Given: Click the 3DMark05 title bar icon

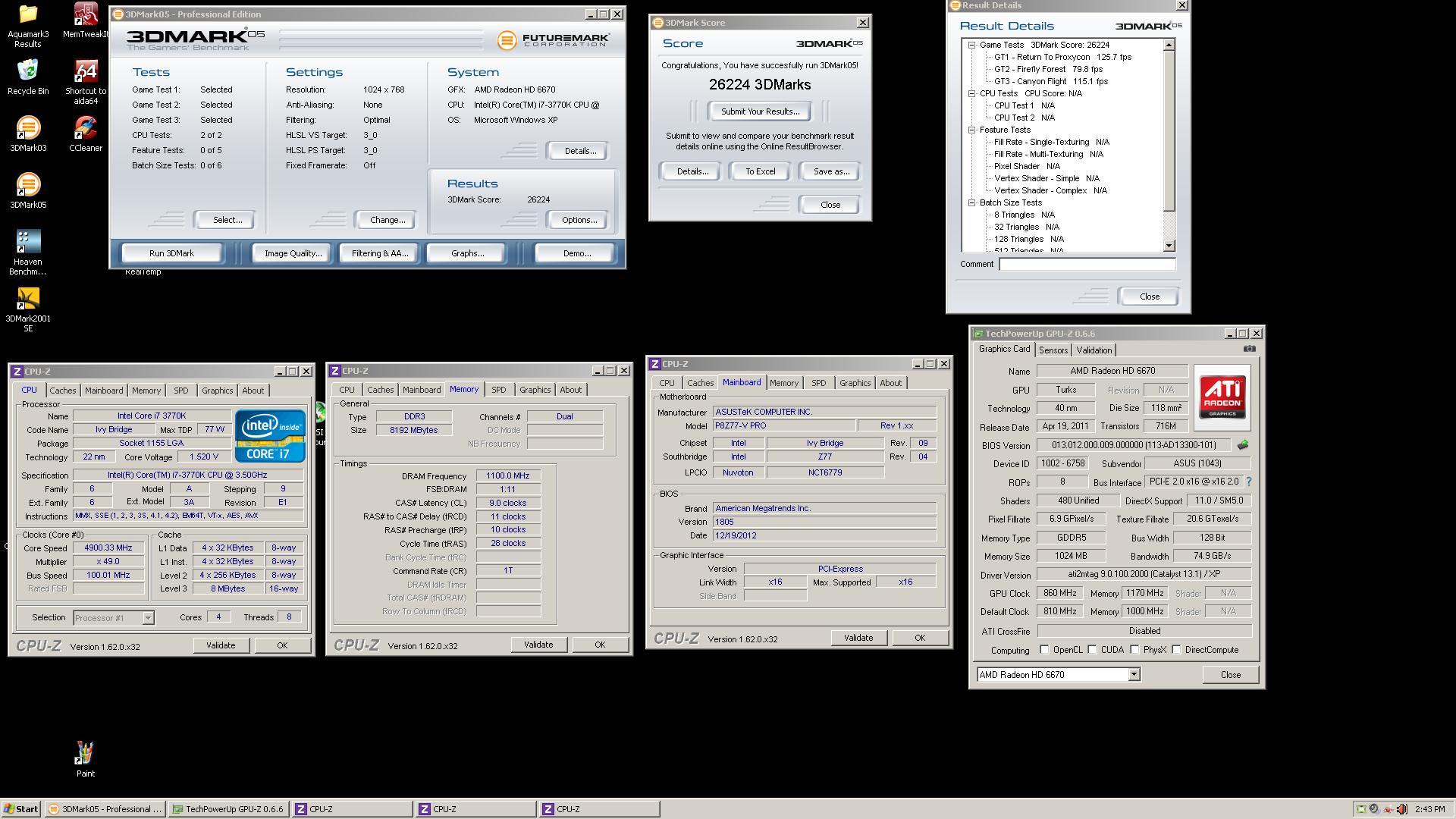Looking at the screenshot, I should tap(118, 14).
